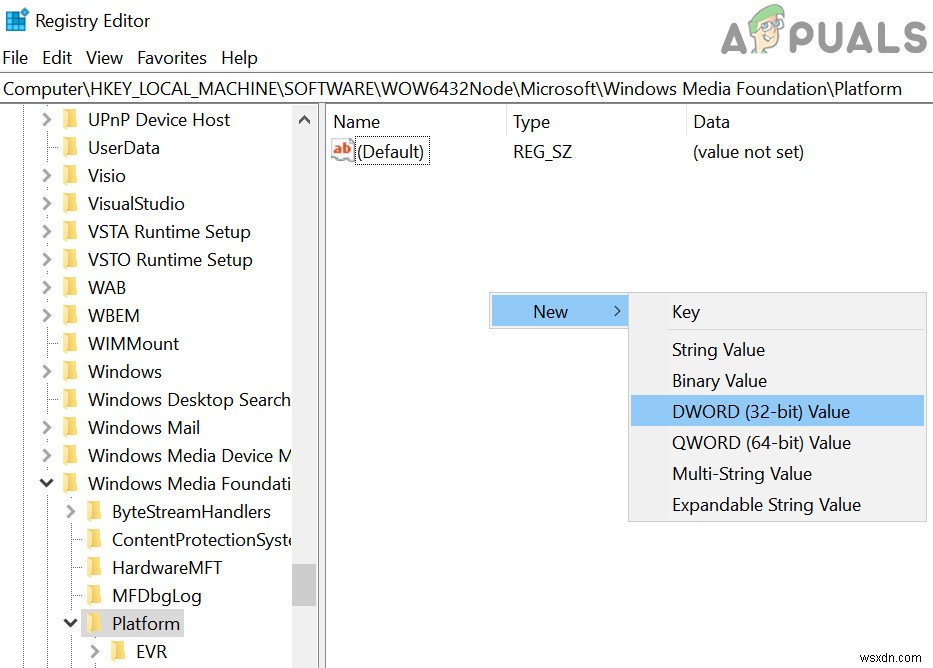Click the Registry Editor app icon in title bar
The width and height of the screenshot is (933, 668).
click(16, 20)
